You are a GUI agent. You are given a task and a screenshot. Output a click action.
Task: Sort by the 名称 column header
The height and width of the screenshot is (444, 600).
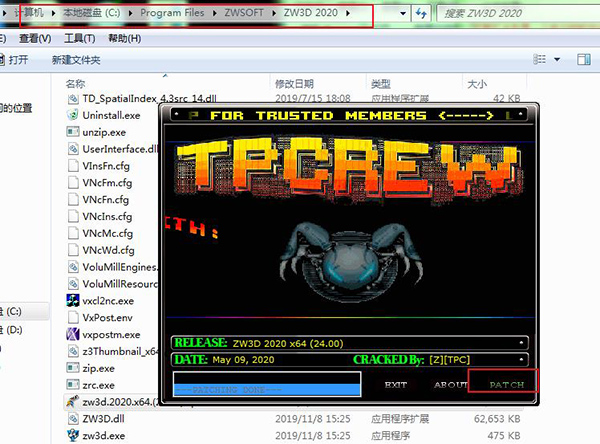[75, 83]
